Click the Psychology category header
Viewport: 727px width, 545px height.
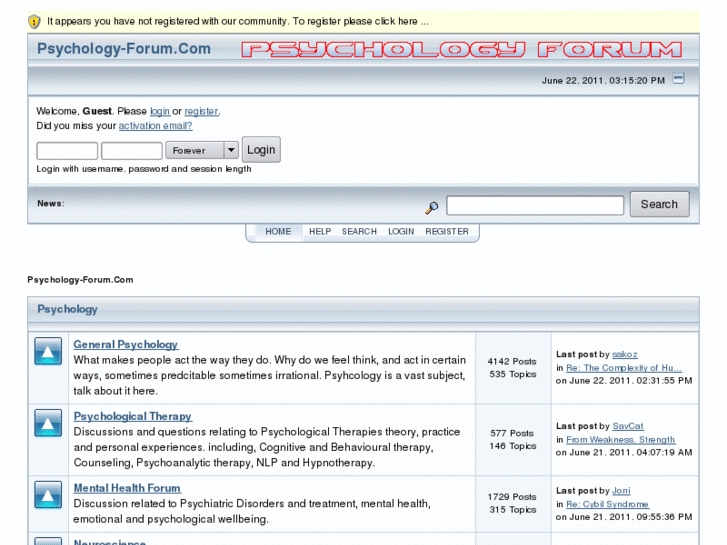pyautogui.click(x=67, y=309)
